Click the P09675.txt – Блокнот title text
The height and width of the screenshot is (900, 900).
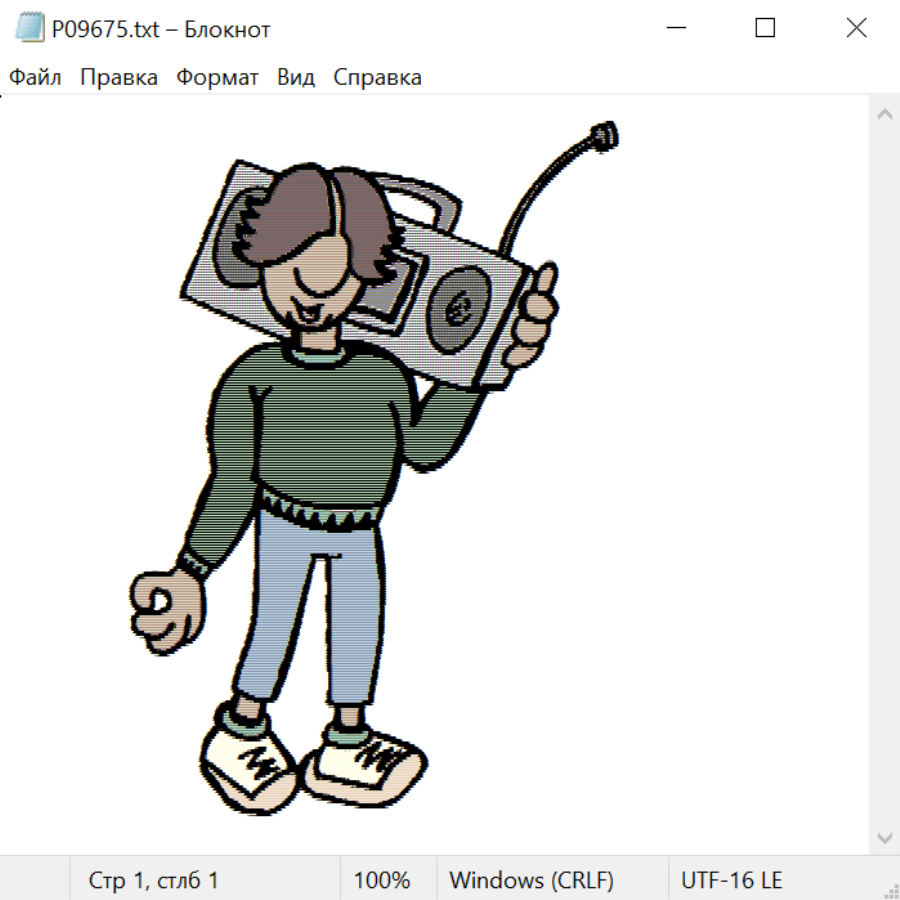point(160,30)
